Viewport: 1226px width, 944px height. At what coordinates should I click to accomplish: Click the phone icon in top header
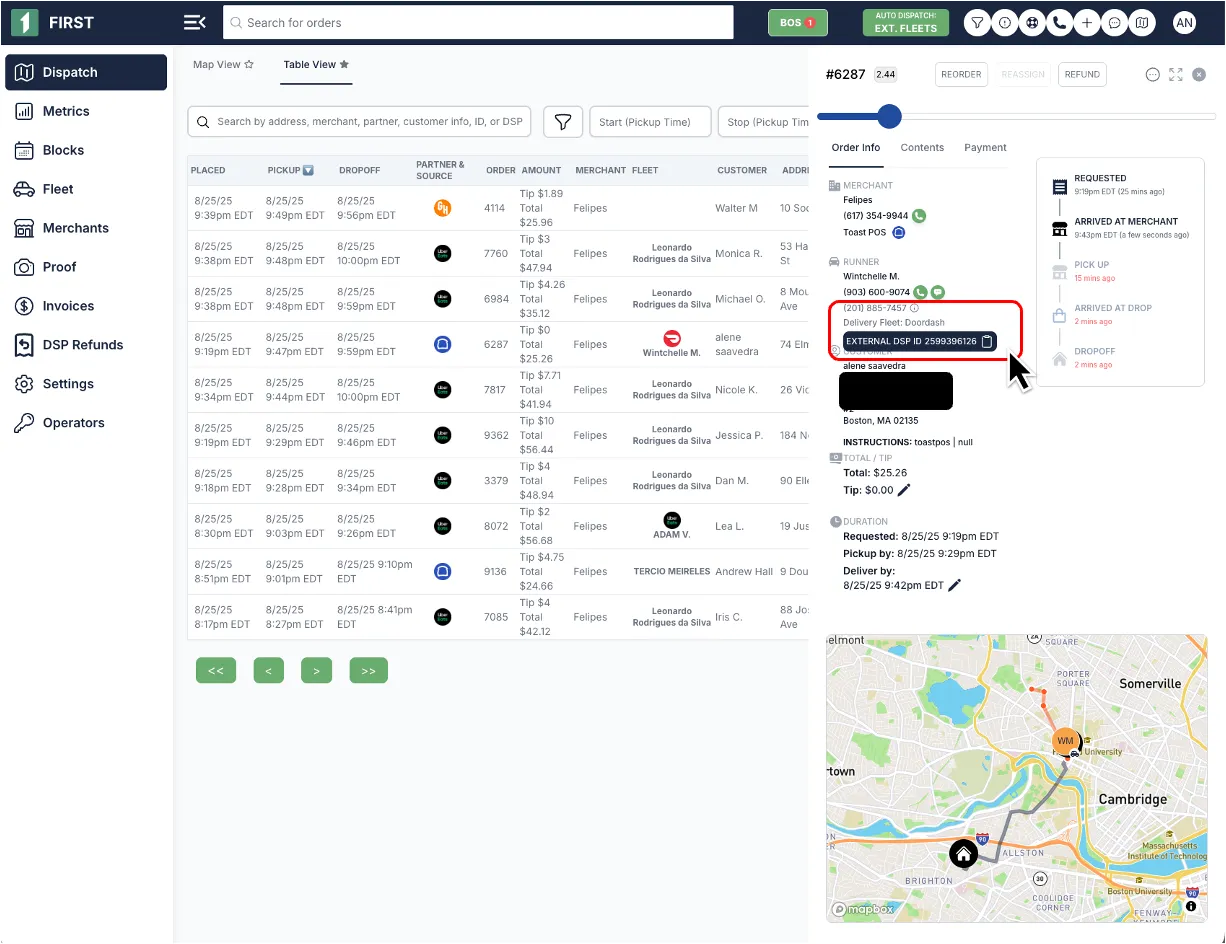1060,23
